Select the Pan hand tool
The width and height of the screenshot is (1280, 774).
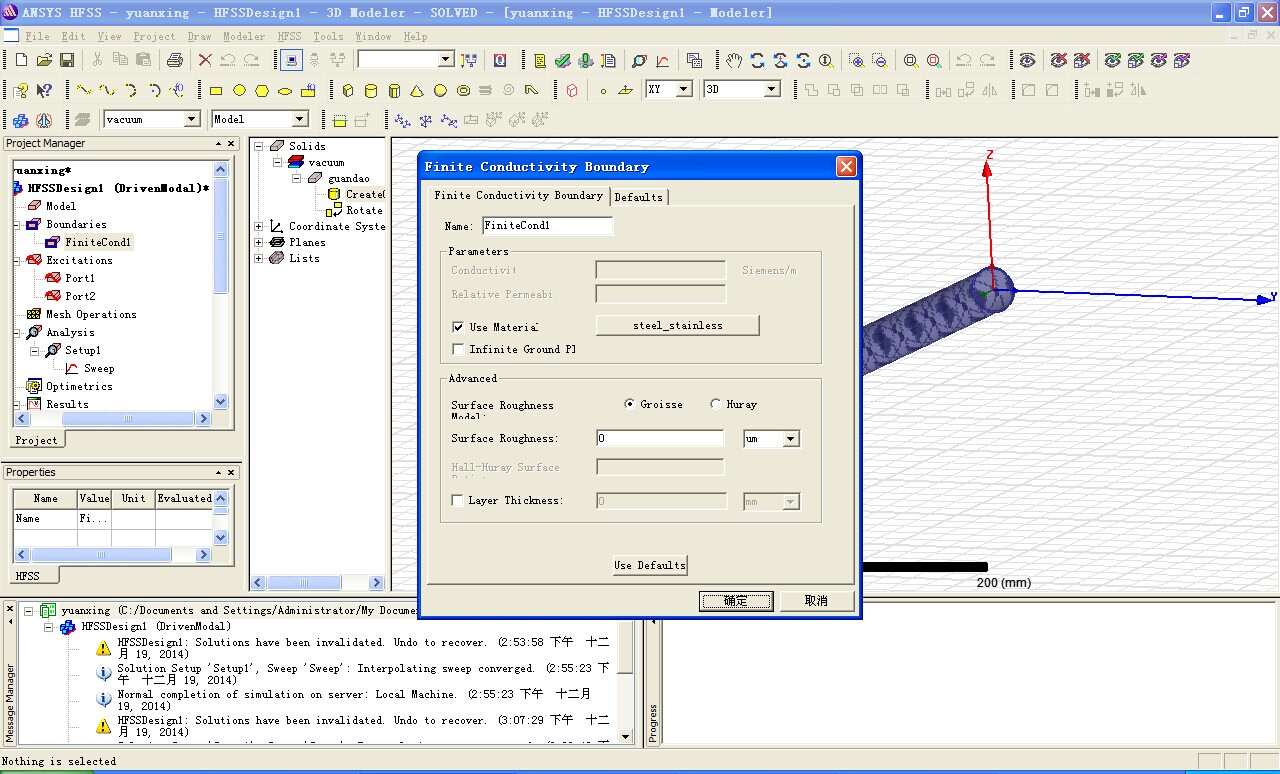[734, 60]
